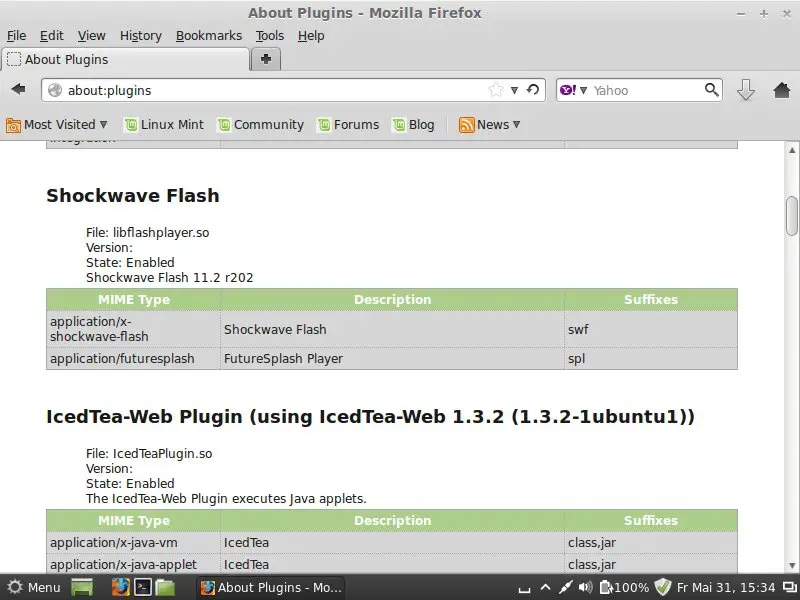Click the text 'File: libflashplayer.so'
This screenshot has width=800, height=600.
coord(147,233)
